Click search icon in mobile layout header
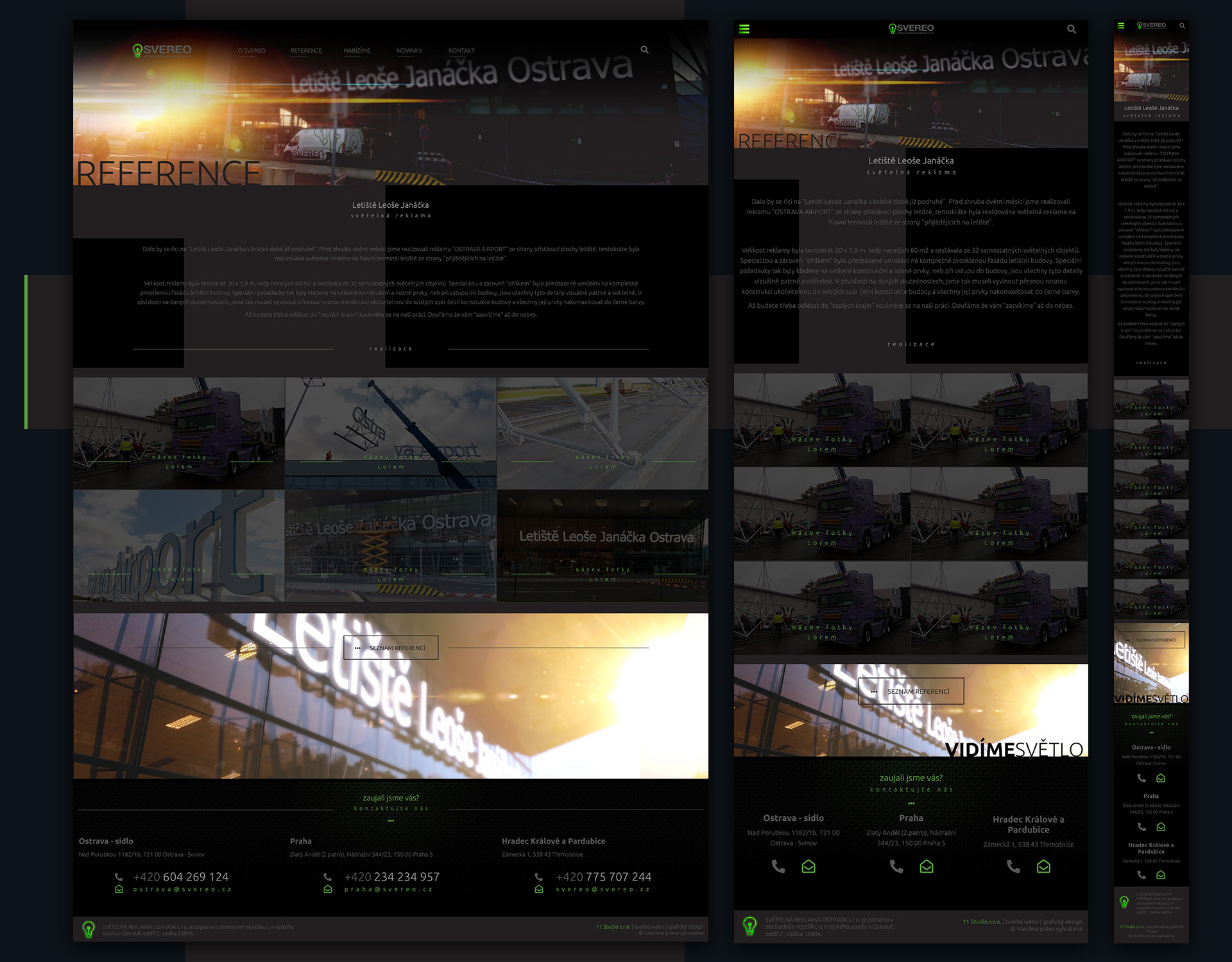 point(1182,26)
